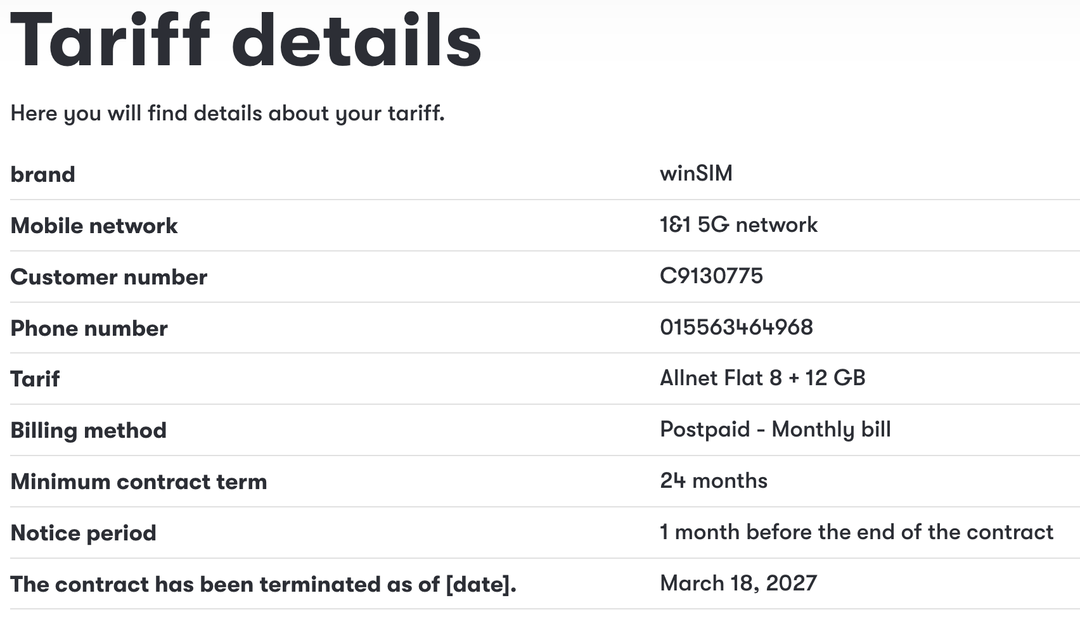Screen dimensions: 1080x631
Task: Select the "24 months" contract term value
Action: pyautogui.click(x=714, y=481)
